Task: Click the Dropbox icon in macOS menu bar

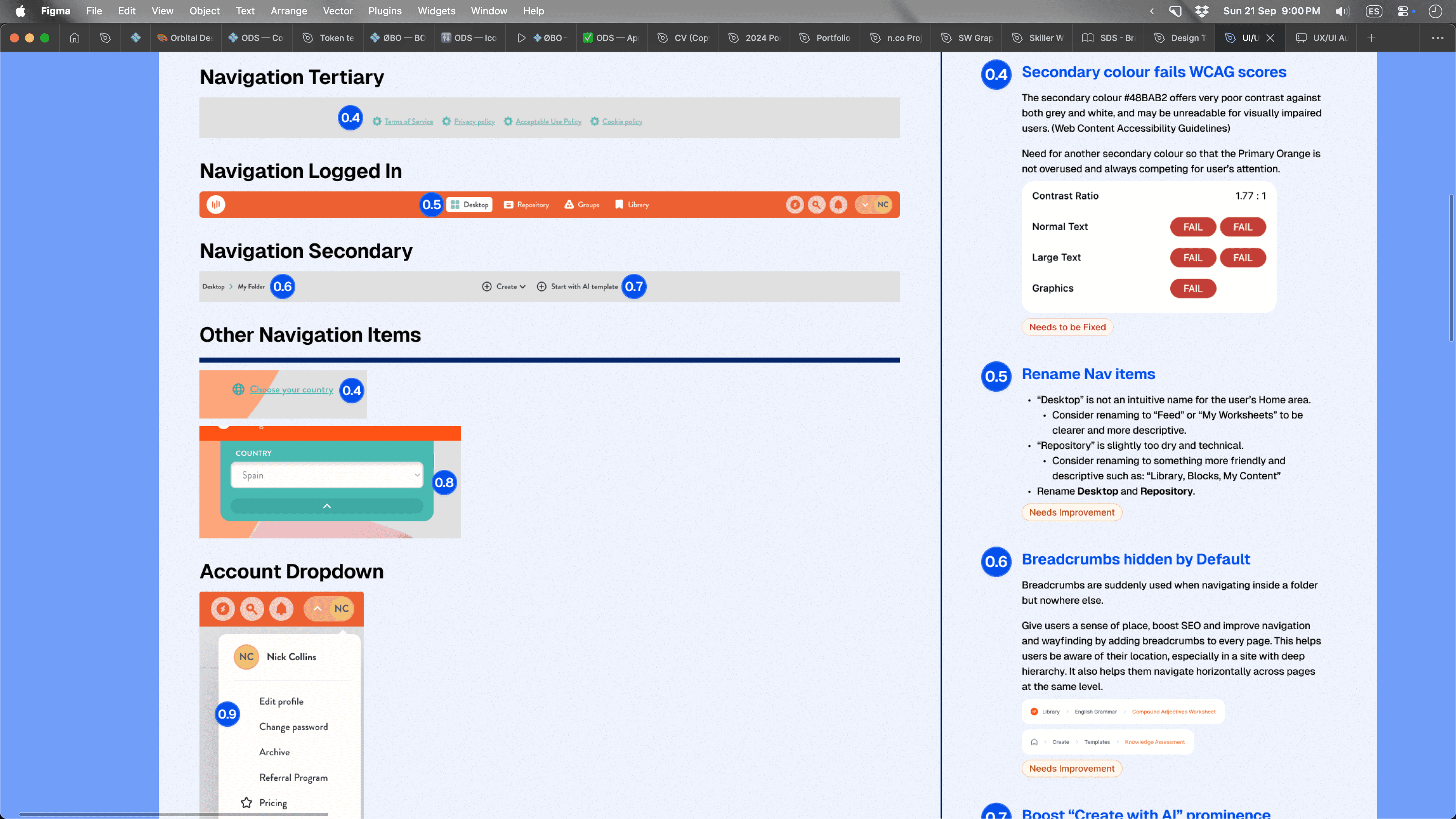Action: (1202, 11)
